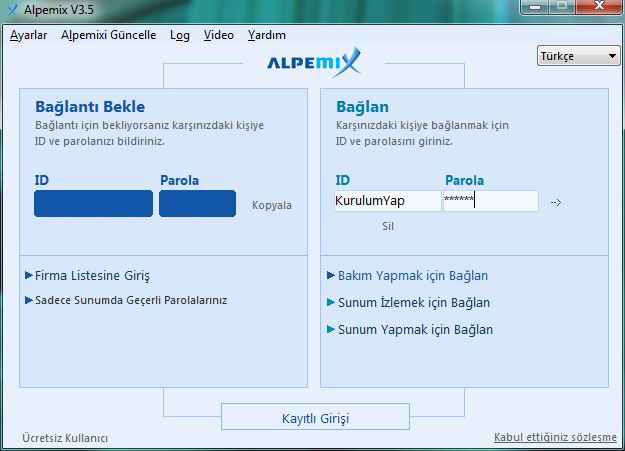Close the Alpemix window

599,6
